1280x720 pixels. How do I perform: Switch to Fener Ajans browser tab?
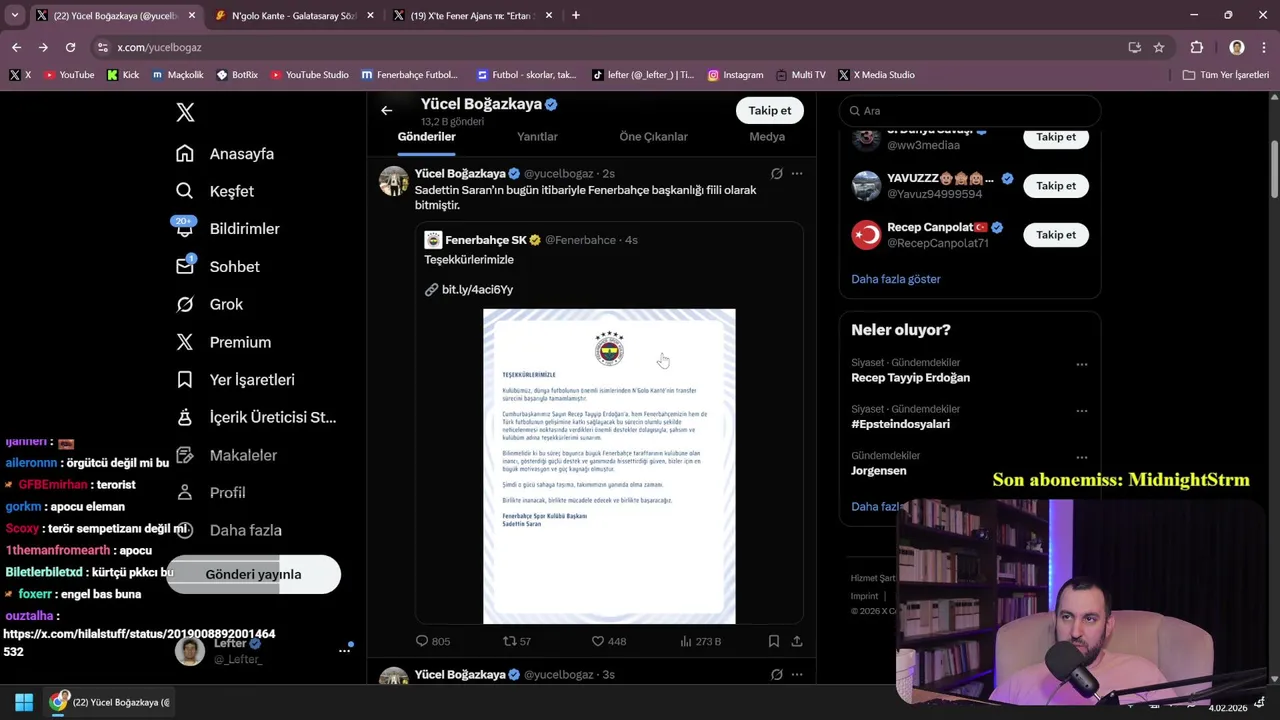tap(472, 16)
